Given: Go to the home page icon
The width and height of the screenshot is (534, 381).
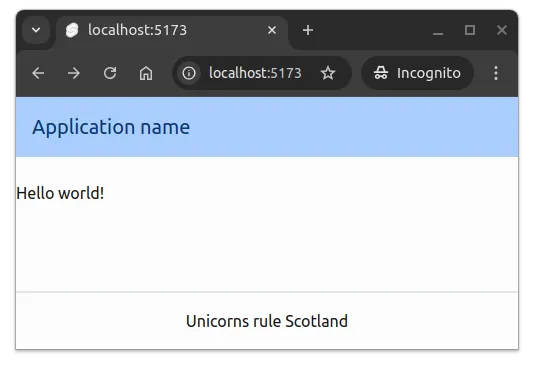Looking at the screenshot, I should 146,73.
